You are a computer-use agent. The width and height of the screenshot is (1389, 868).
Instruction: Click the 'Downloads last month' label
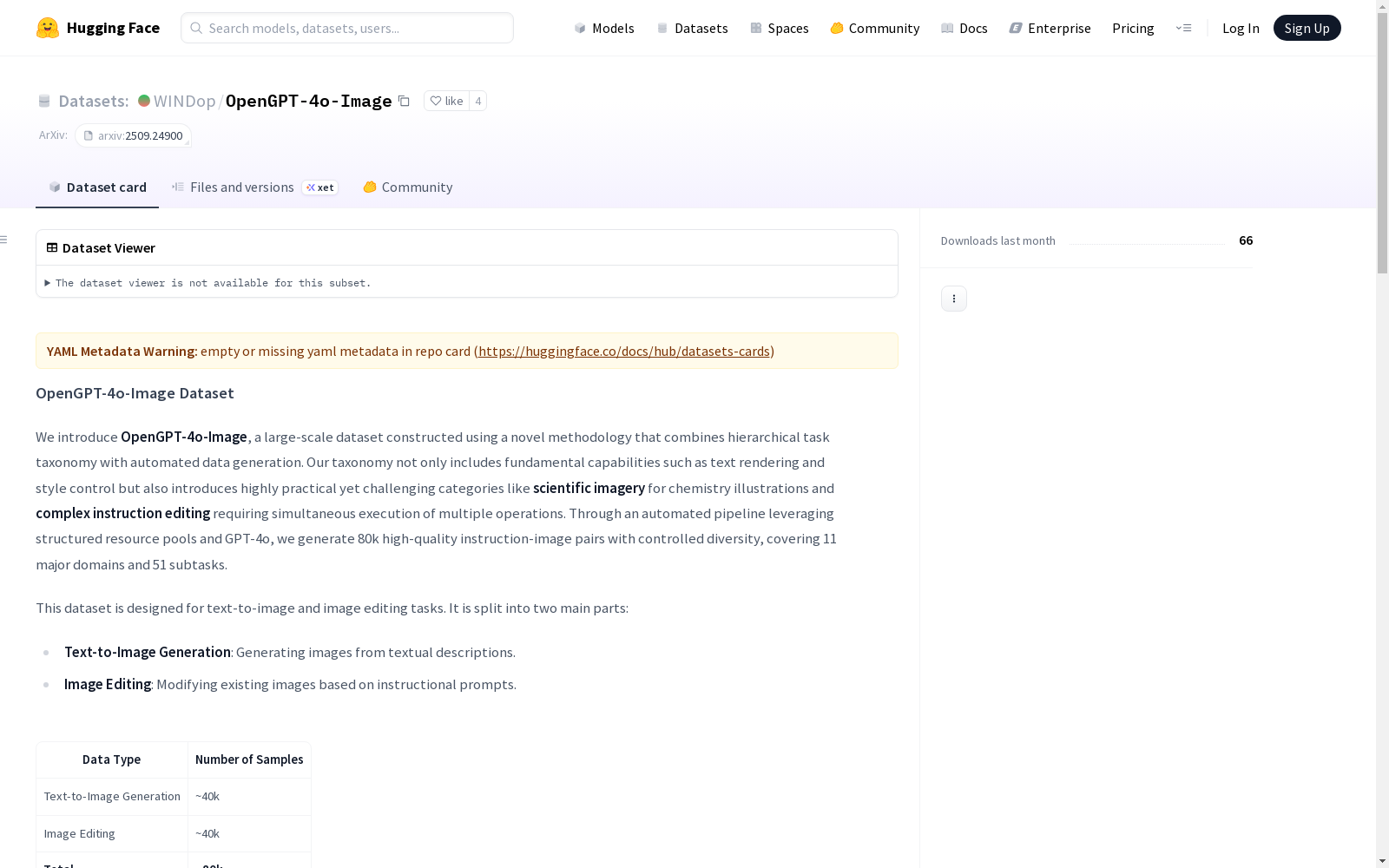click(998, 240)
